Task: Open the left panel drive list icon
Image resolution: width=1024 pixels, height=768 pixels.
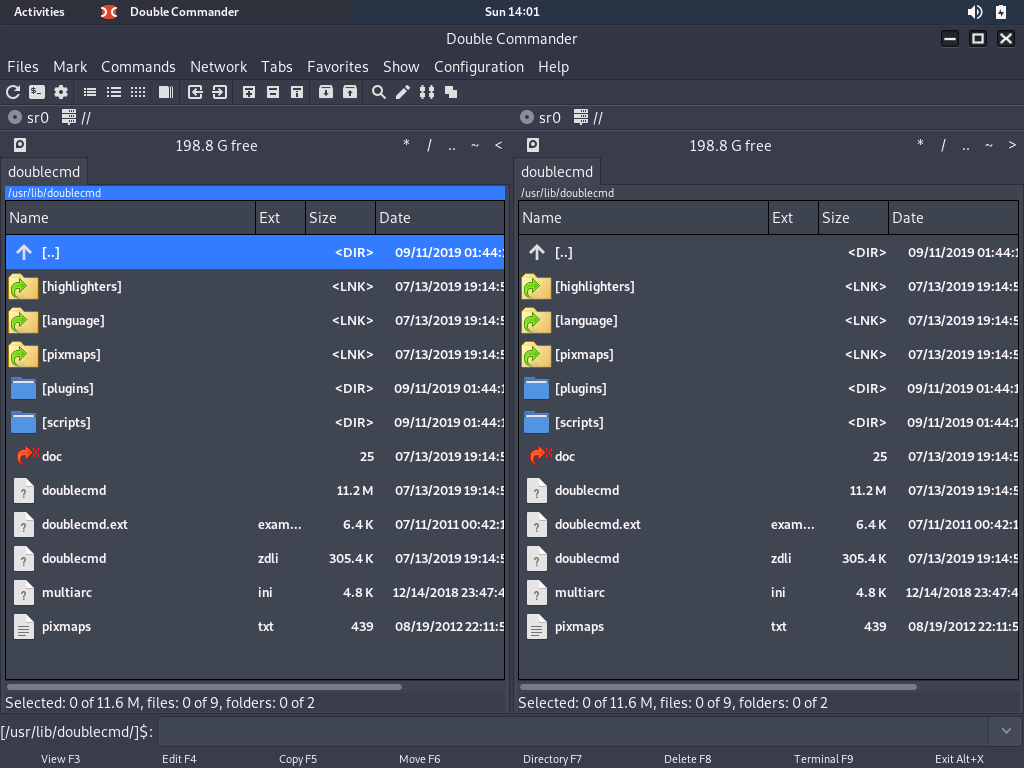Action: point(20,145)
